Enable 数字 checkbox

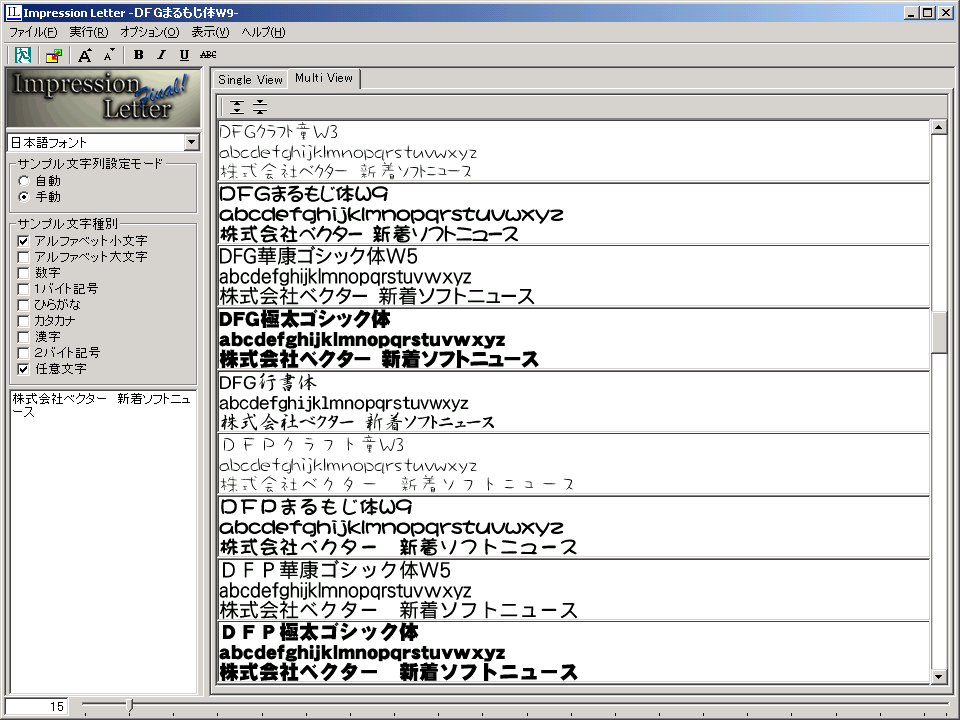(x=23, y=272)
